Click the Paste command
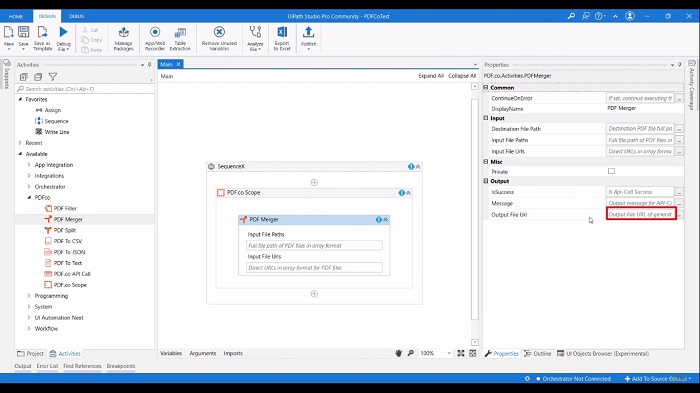This screenshot has height=393, width=700. pos(92,50)
